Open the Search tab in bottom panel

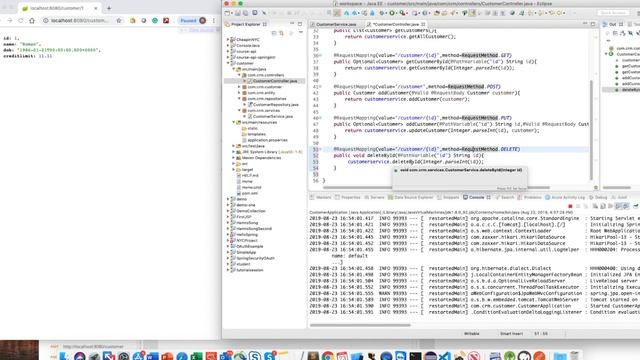[x=504, y=197]
